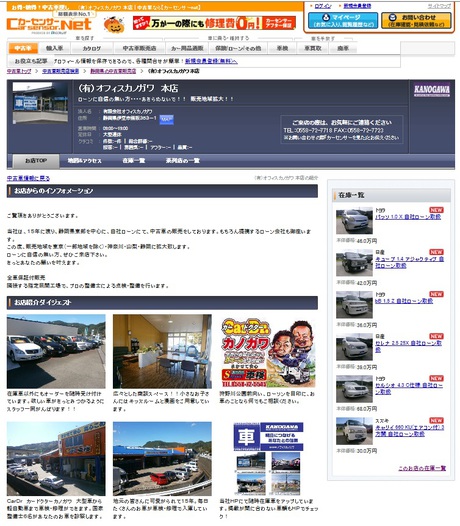Select the 地図&アクセス tab

(x=85, y=161)
